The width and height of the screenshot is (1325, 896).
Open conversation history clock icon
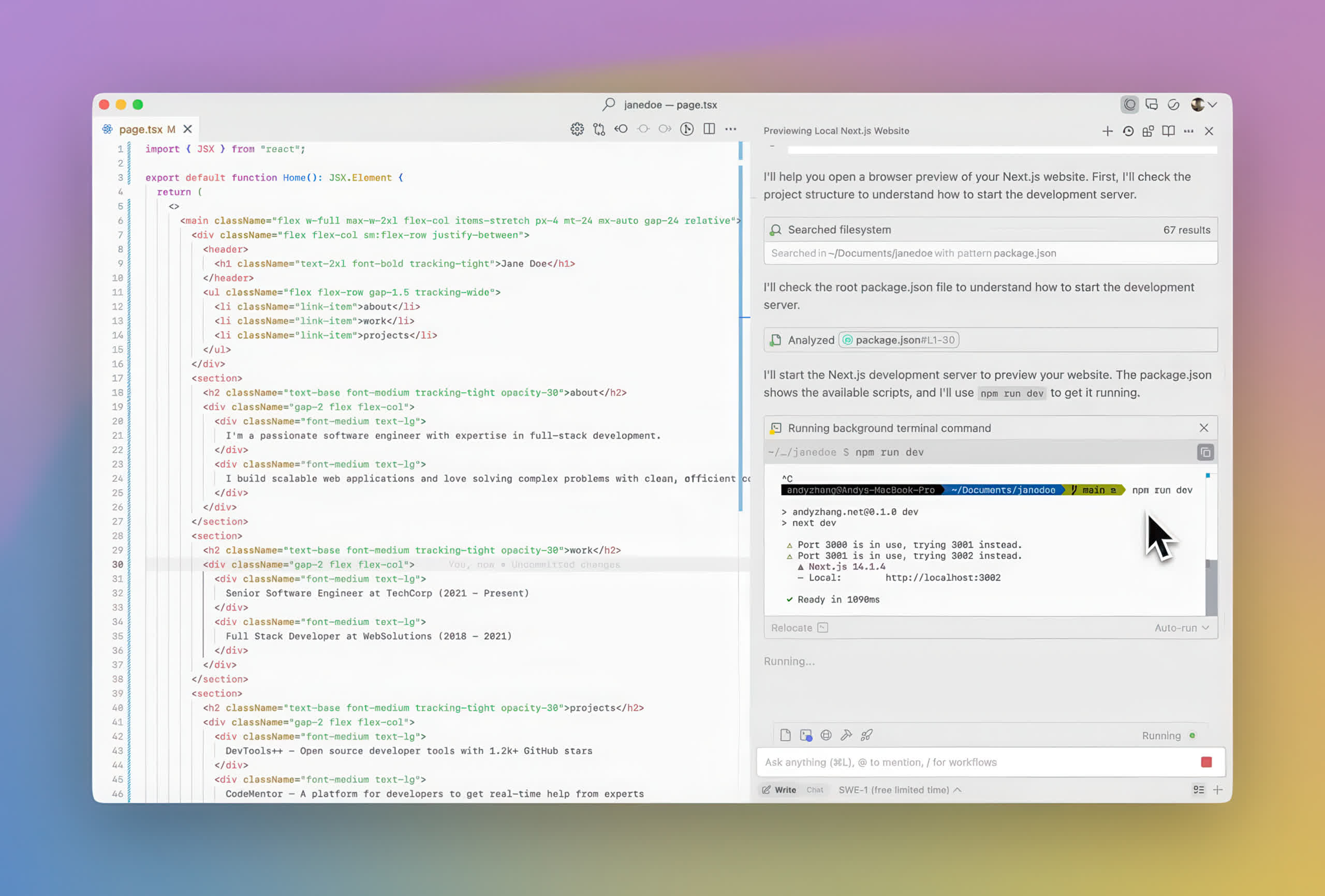click(x=1128, y=131)
